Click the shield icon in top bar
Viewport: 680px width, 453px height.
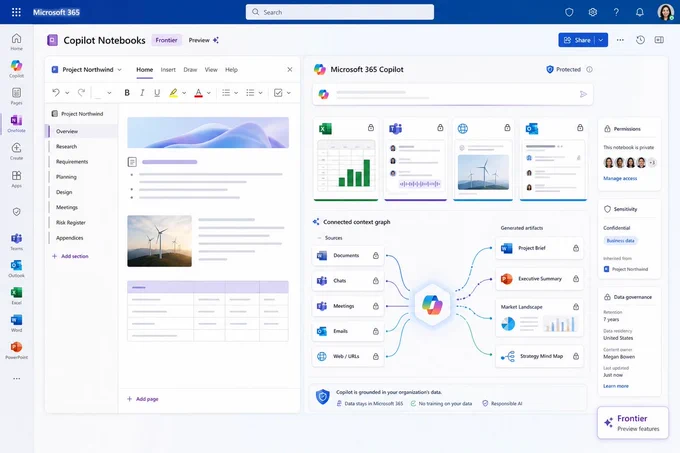coord(569,12)
